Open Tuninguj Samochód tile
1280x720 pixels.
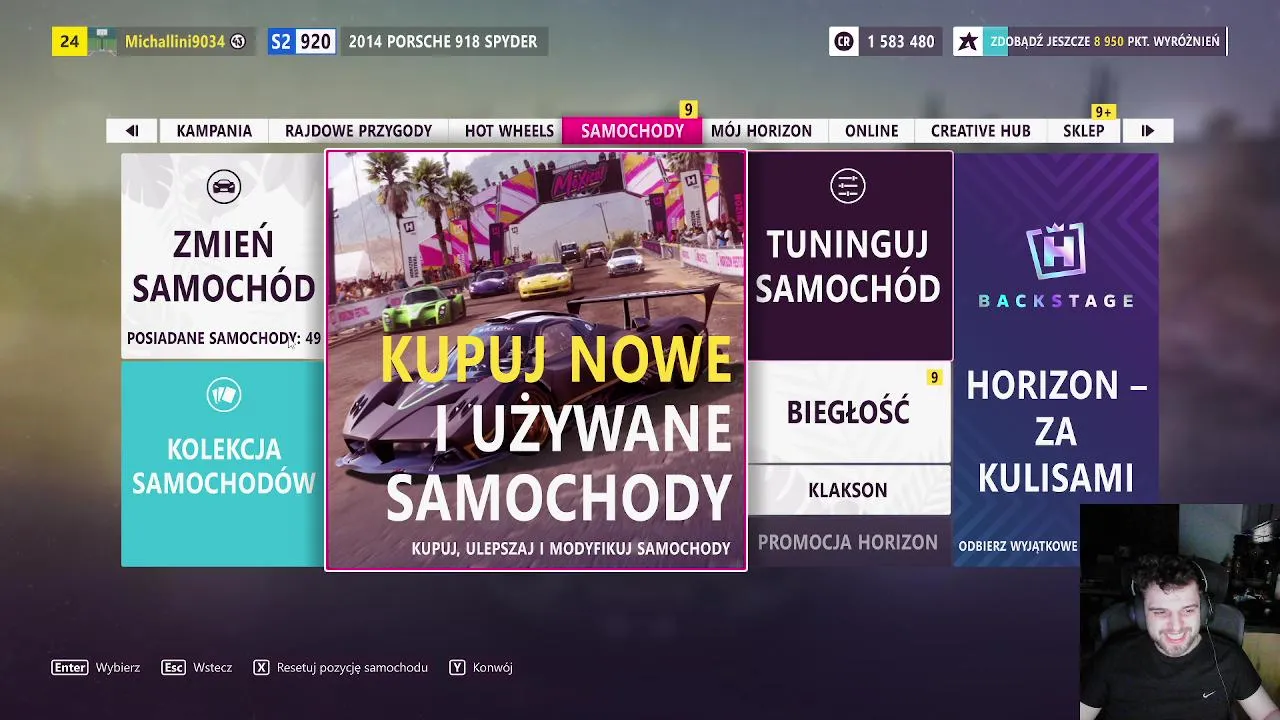click(849, 255)
